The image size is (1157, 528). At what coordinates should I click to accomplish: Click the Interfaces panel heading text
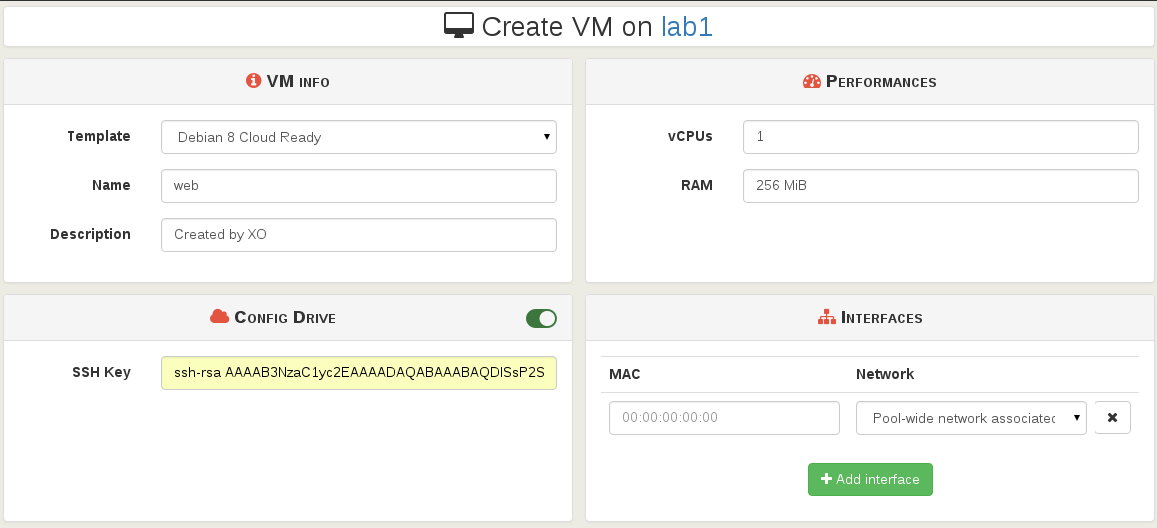(882, 318)
